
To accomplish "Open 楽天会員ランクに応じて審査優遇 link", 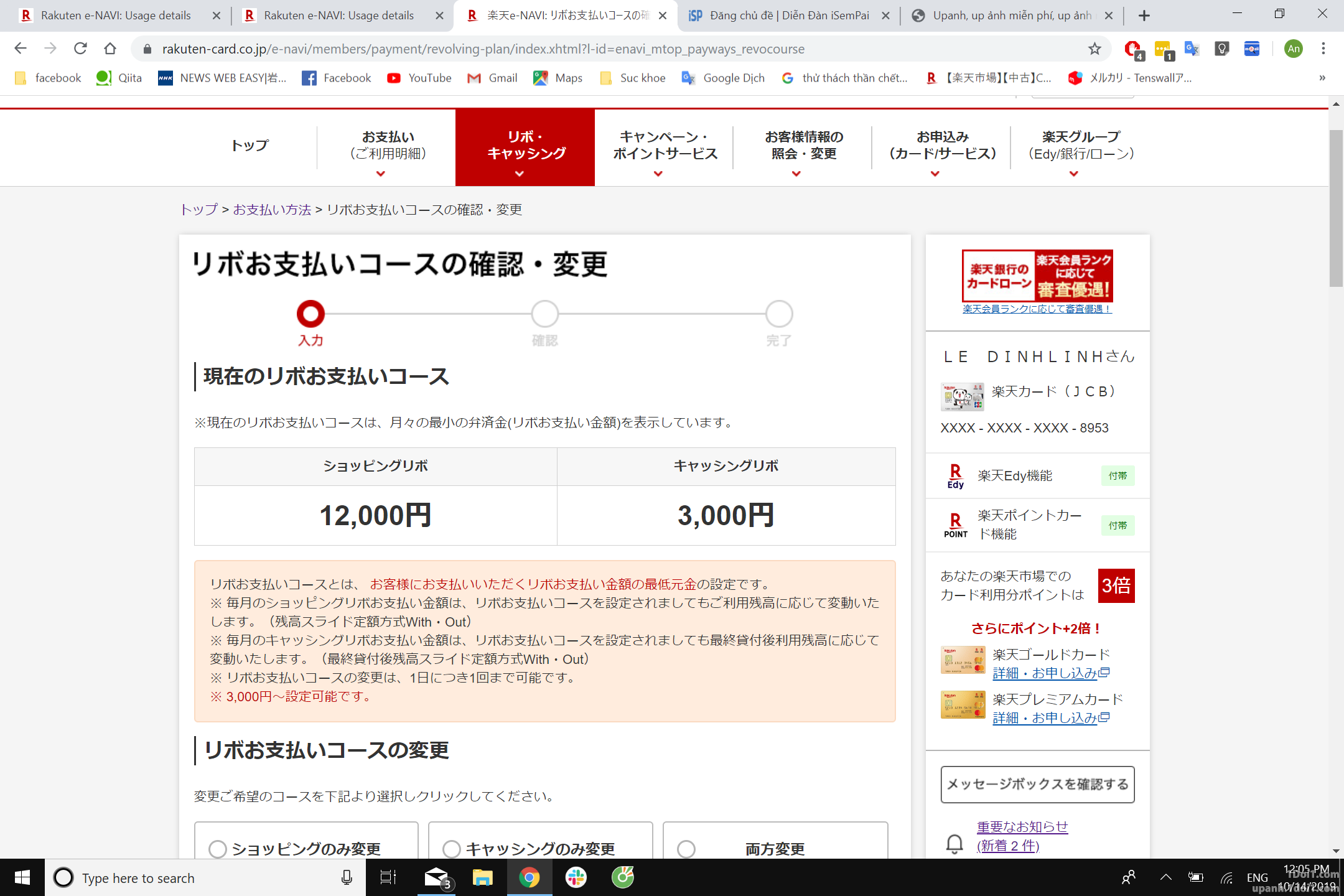I will pos(1037,309).
